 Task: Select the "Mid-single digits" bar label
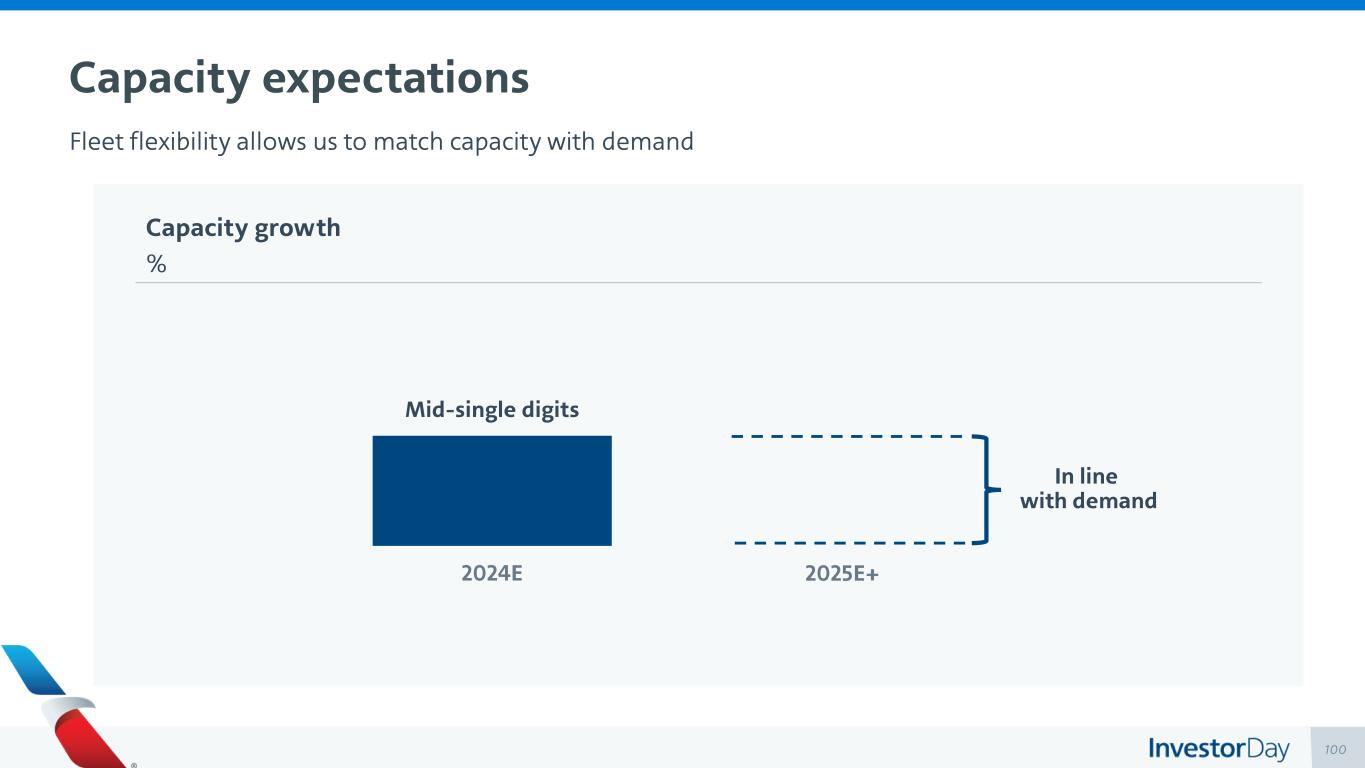pyautogui.click(x=491, y=410)
